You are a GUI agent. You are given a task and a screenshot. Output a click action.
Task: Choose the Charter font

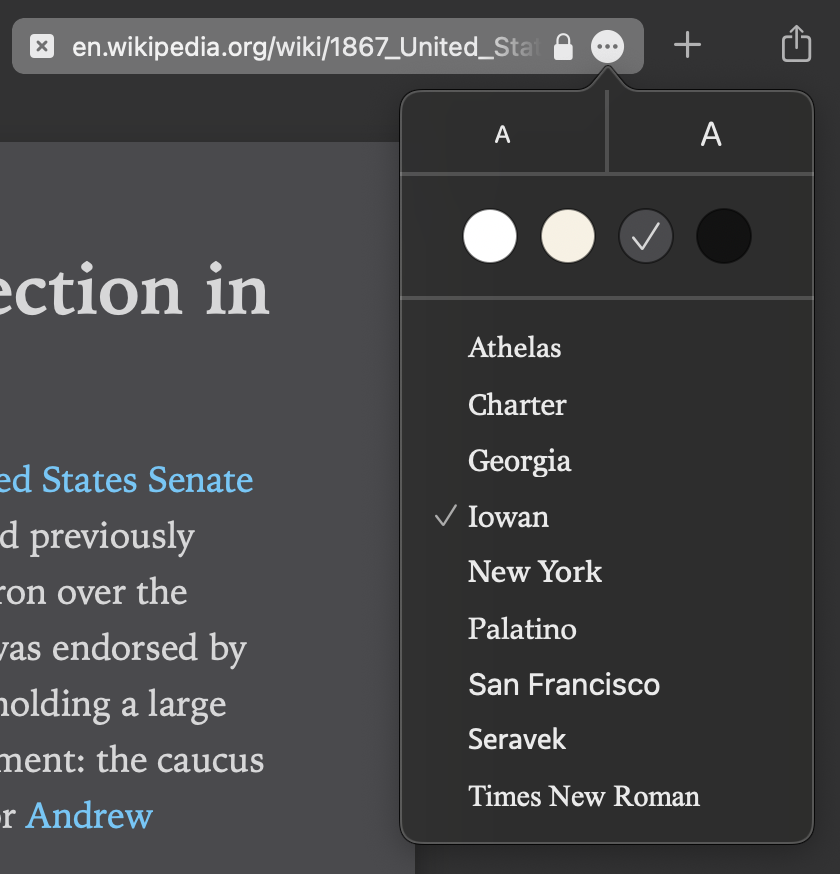pyautogui.click(x=517, y=405)
